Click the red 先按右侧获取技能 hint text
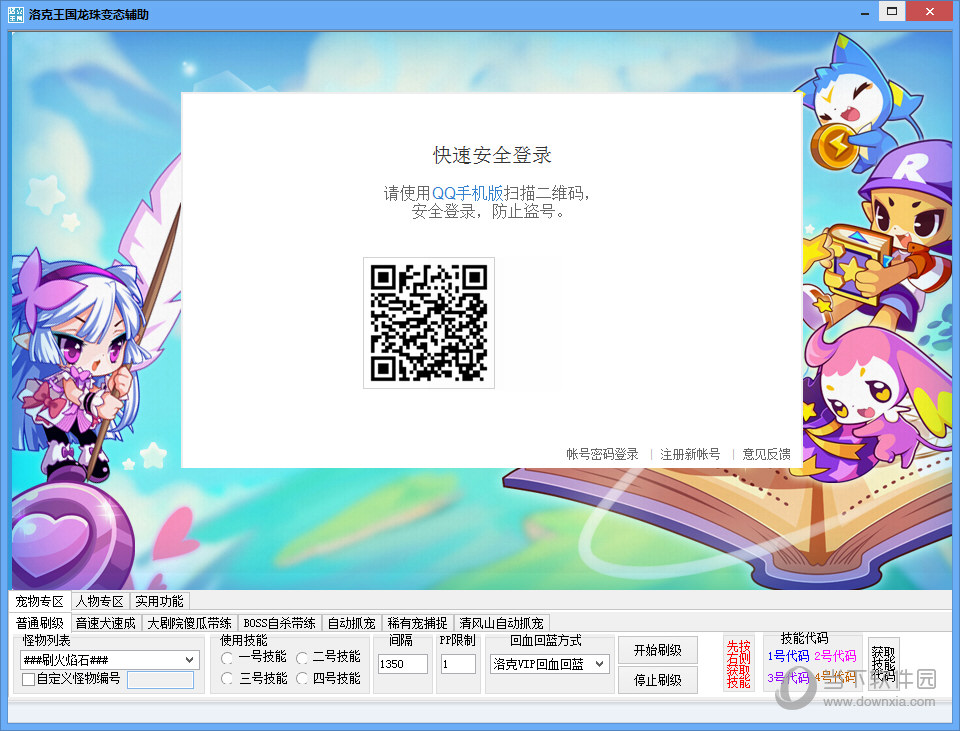This screenshot has width=960, height=731. [x=739, y=664]
